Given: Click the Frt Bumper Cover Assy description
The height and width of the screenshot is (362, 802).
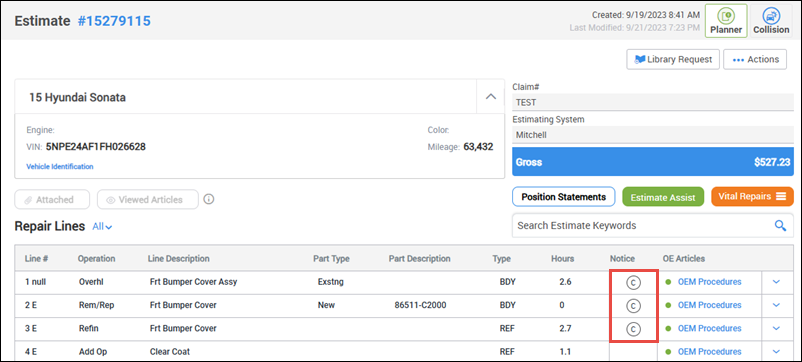Looking at the screenshot, I should point(193,282).
